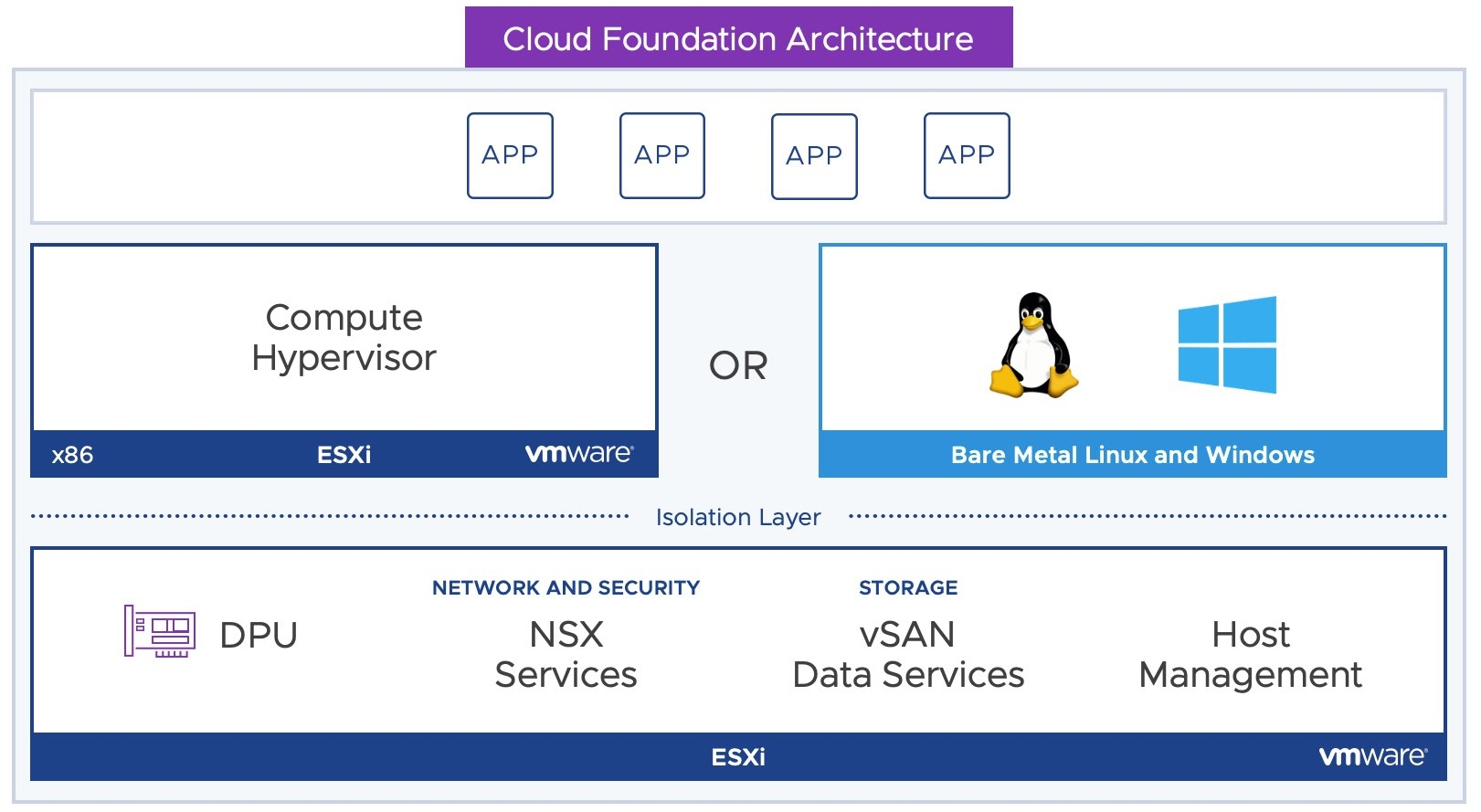Click the DPU card icon
Viewport: 1481px width, 812px height.
pos(160,631)
